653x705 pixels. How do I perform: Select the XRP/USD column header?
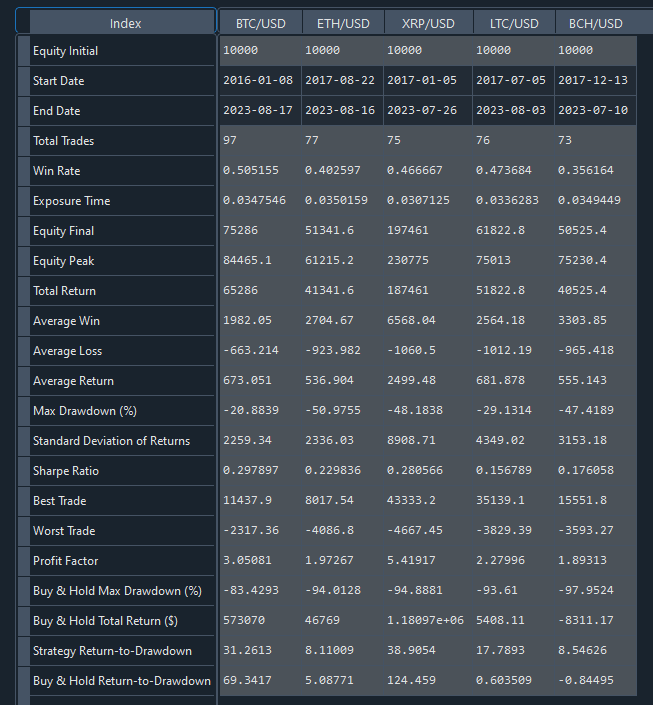(x=428, y=23)
